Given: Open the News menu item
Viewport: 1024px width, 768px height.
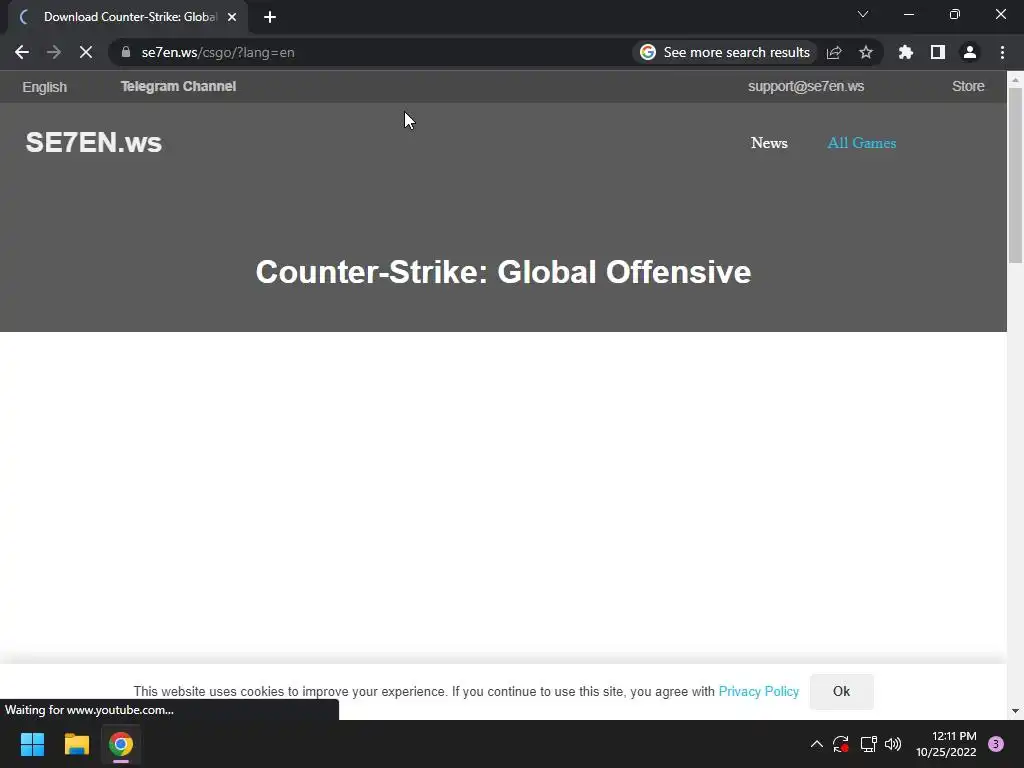Looking at the screenshot, I should (x=769, y=143).
